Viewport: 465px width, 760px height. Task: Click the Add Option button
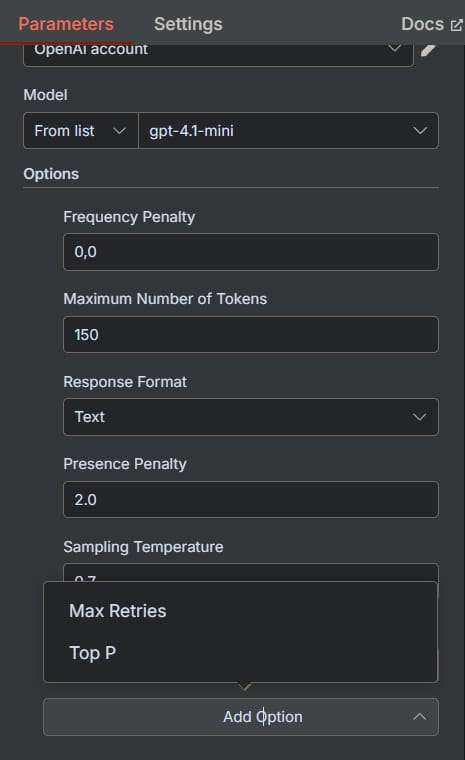241,717
